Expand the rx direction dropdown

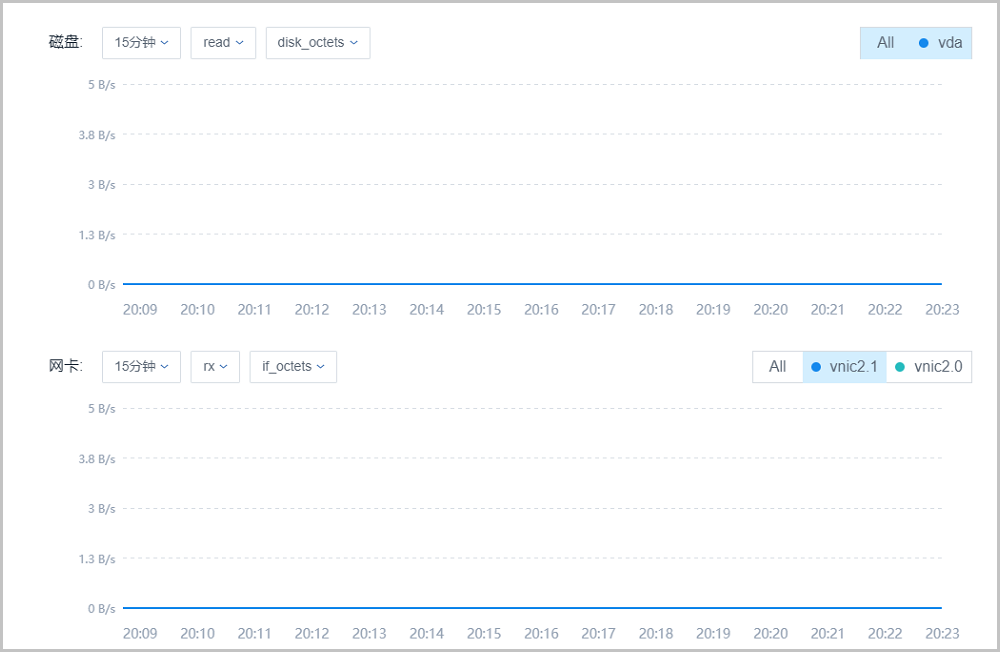(215, 367)
